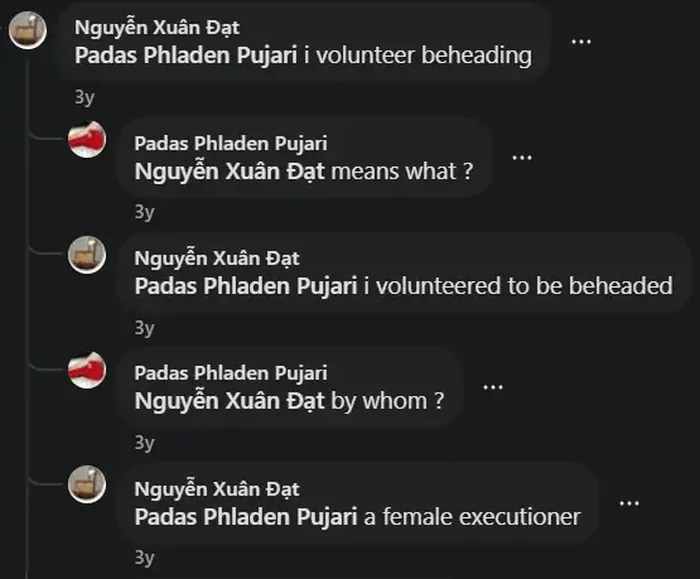This screenshot has width=700, height=579.
Task: Open the top comment author name Nguyễn Xuân Đạt
Action: [x=157, y=28]
